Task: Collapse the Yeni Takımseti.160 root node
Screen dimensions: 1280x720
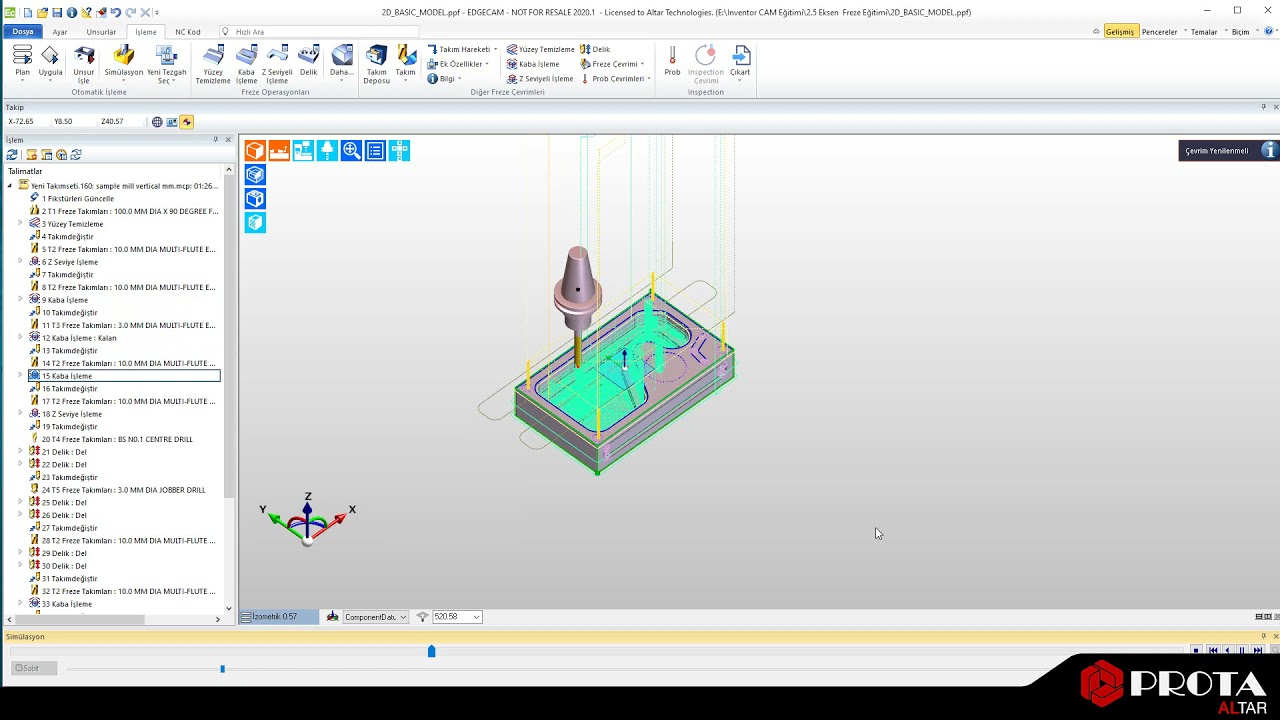Action: (x=10, y=186)
